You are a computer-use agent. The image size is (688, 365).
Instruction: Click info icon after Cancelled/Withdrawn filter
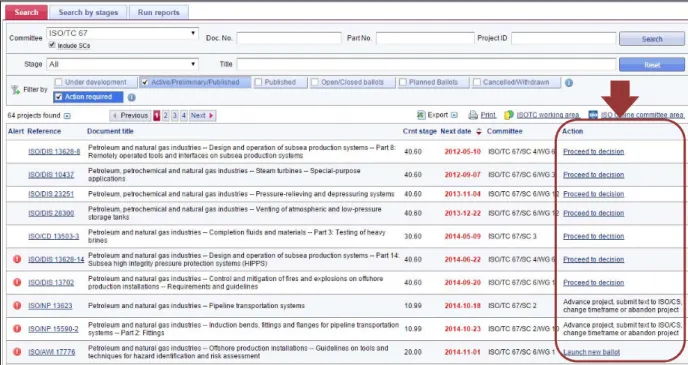coord(569,82)
